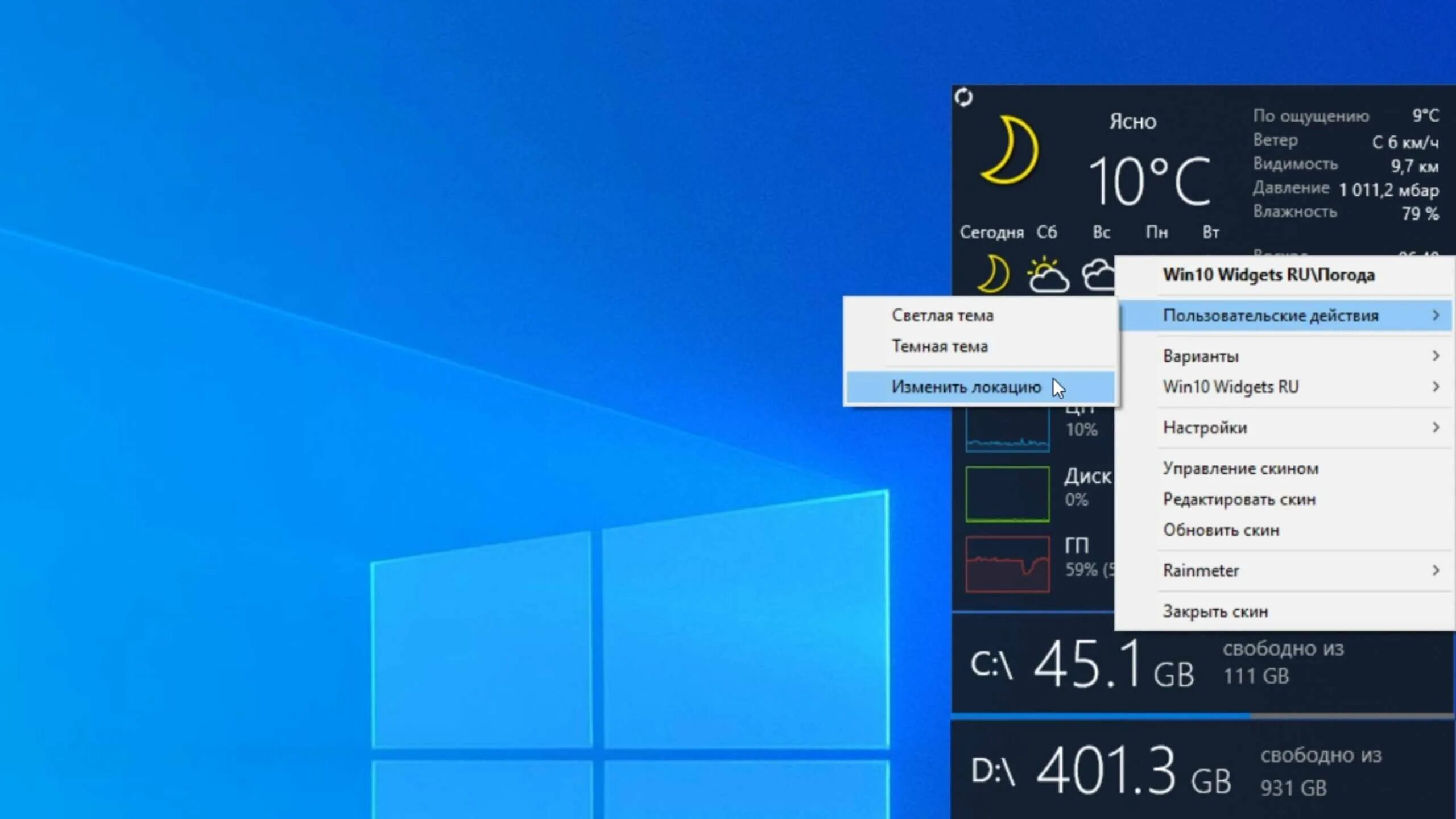Click Saturday's partly sunny forecast icon
This screenshot has height=819, width=1456.
1047,276
